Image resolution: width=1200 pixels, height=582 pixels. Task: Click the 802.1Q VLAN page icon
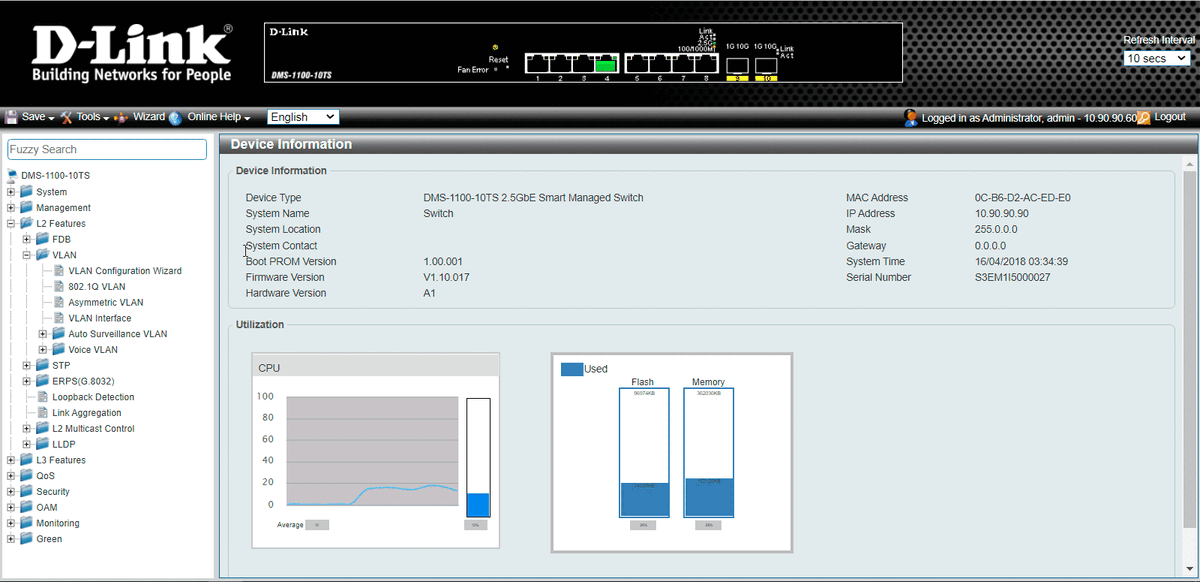59,287
